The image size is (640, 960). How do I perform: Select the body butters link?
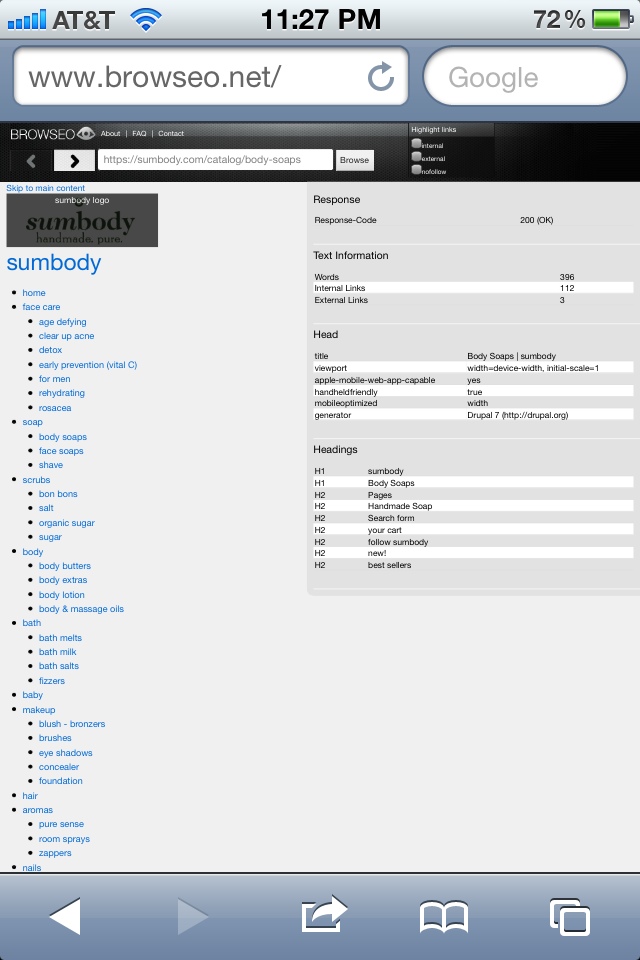(64, 566)
